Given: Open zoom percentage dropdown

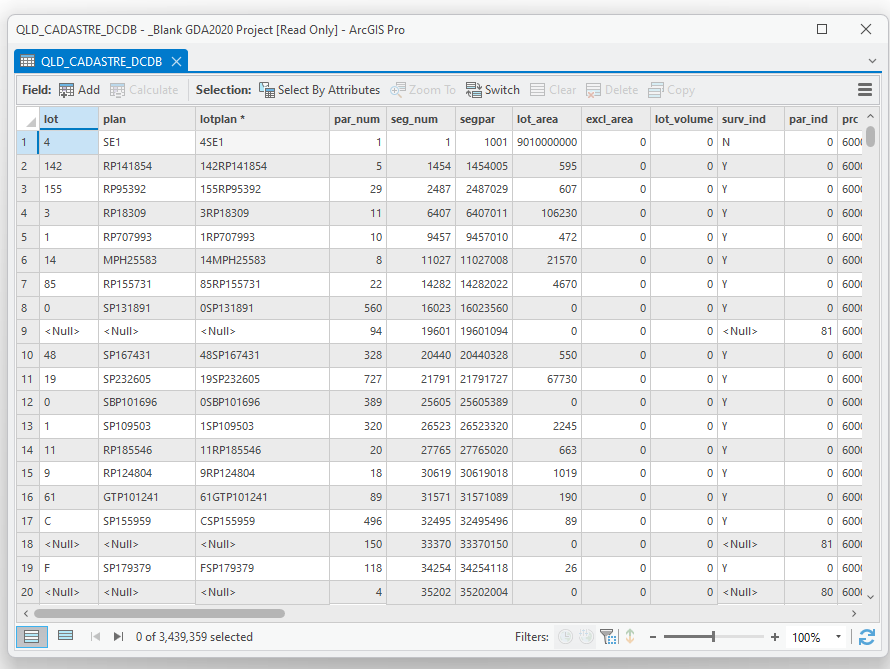Looking at the screenshot, I should coord(838,637).
